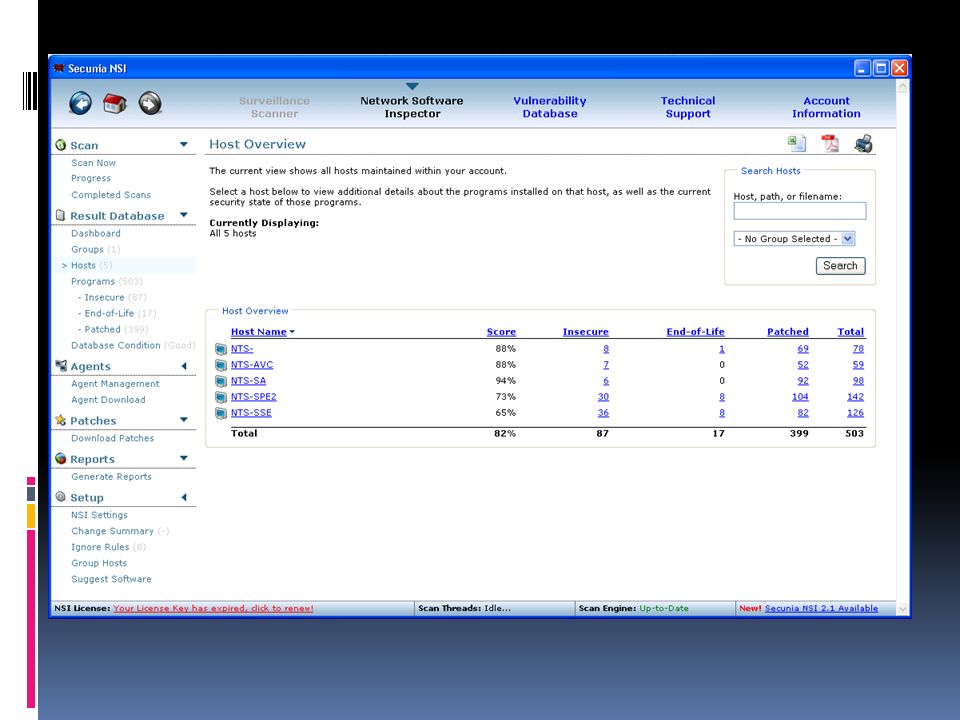This screenshot has width=960, height=720.
Task: Collapse the Patches section arrow
Action: (x=184, y=419)
